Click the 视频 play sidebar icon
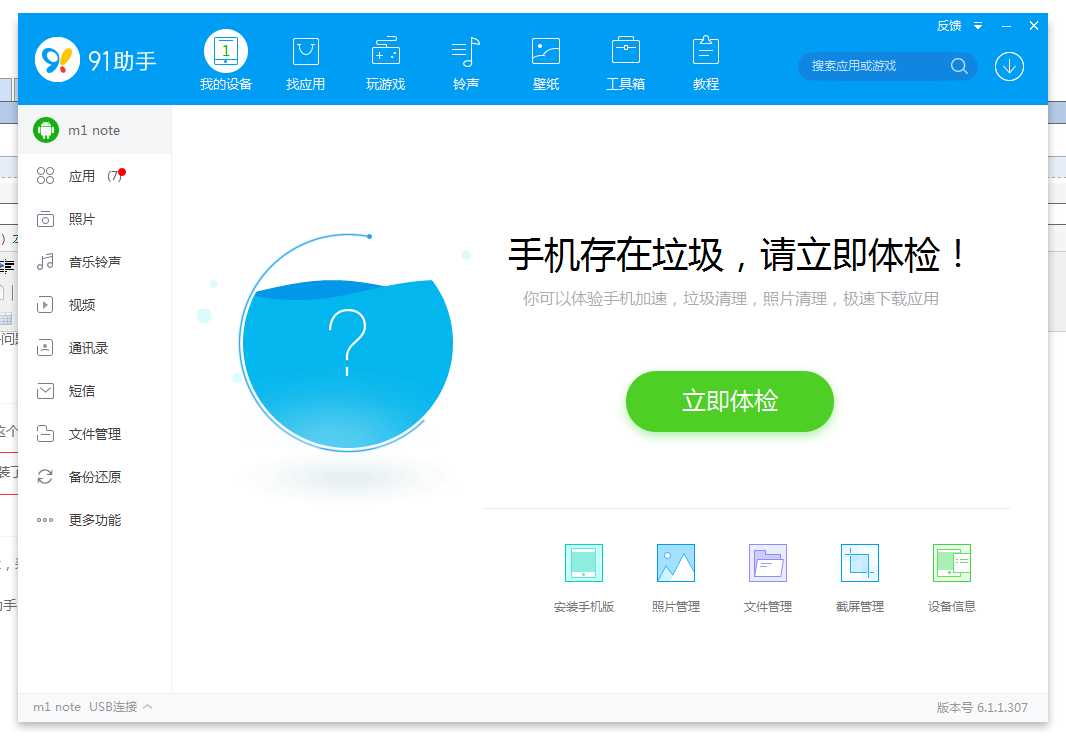1066x745 pixels. pos(46,305)
